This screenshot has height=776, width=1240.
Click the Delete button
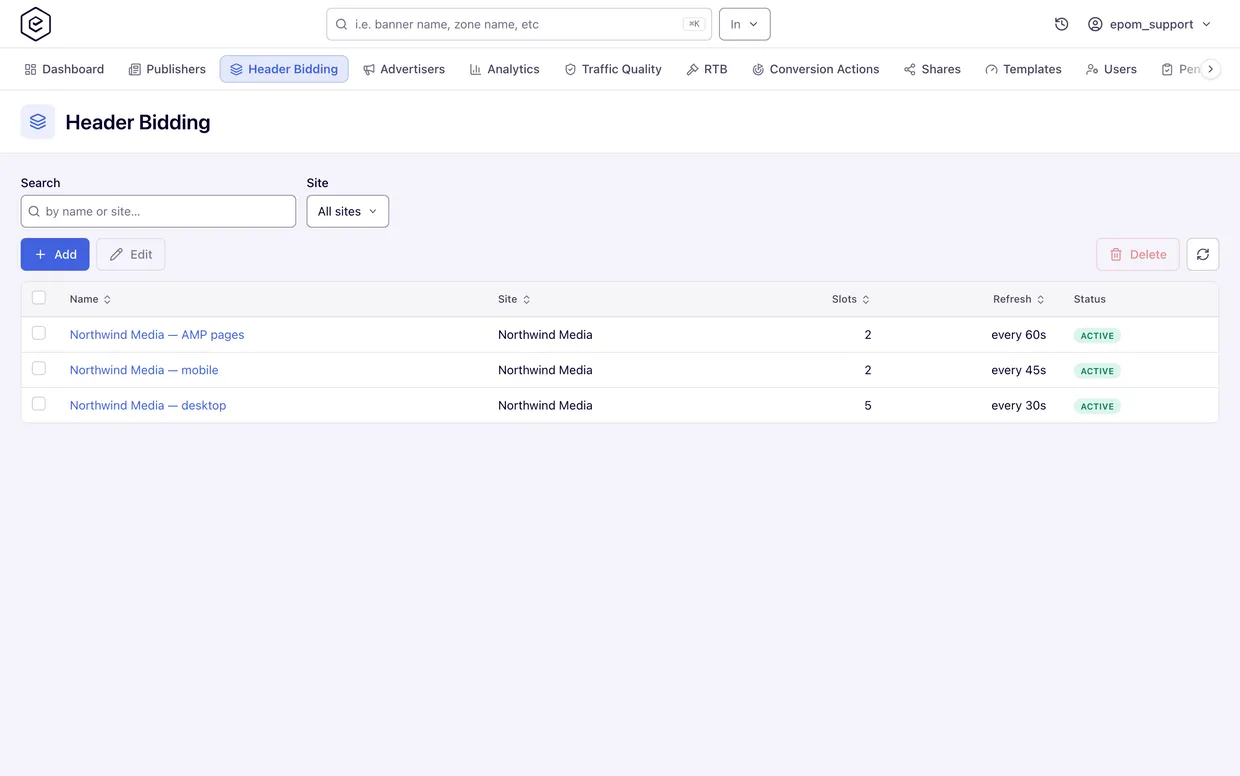pos(1138,254)
